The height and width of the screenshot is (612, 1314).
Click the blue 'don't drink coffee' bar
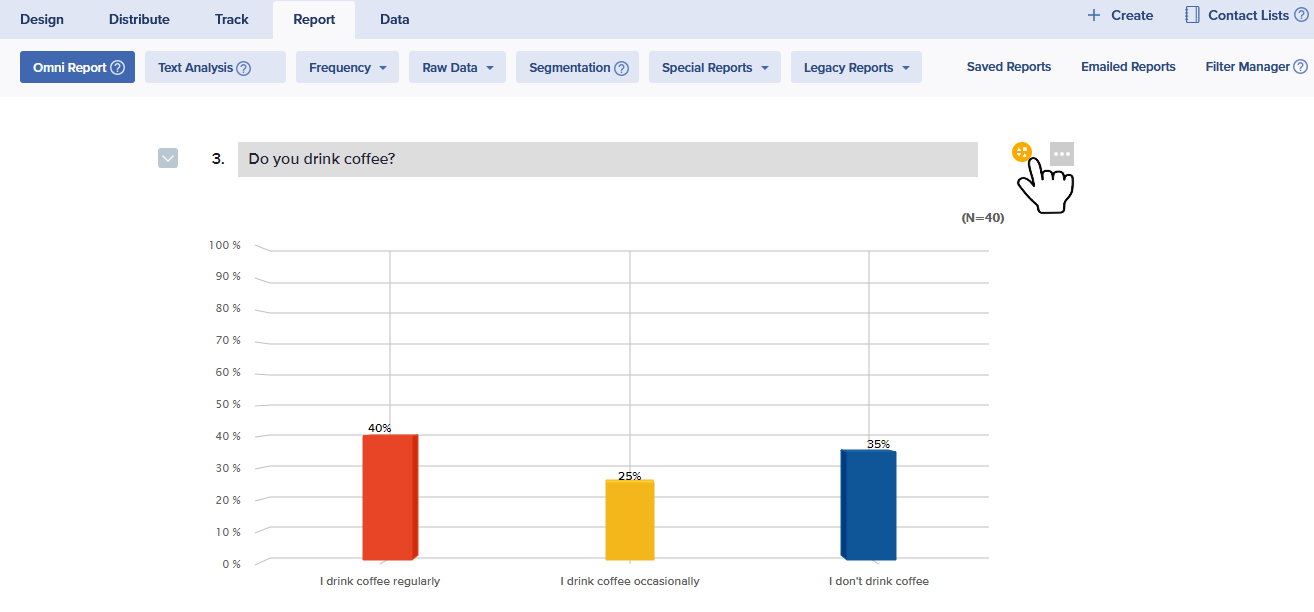pos(868,506)
